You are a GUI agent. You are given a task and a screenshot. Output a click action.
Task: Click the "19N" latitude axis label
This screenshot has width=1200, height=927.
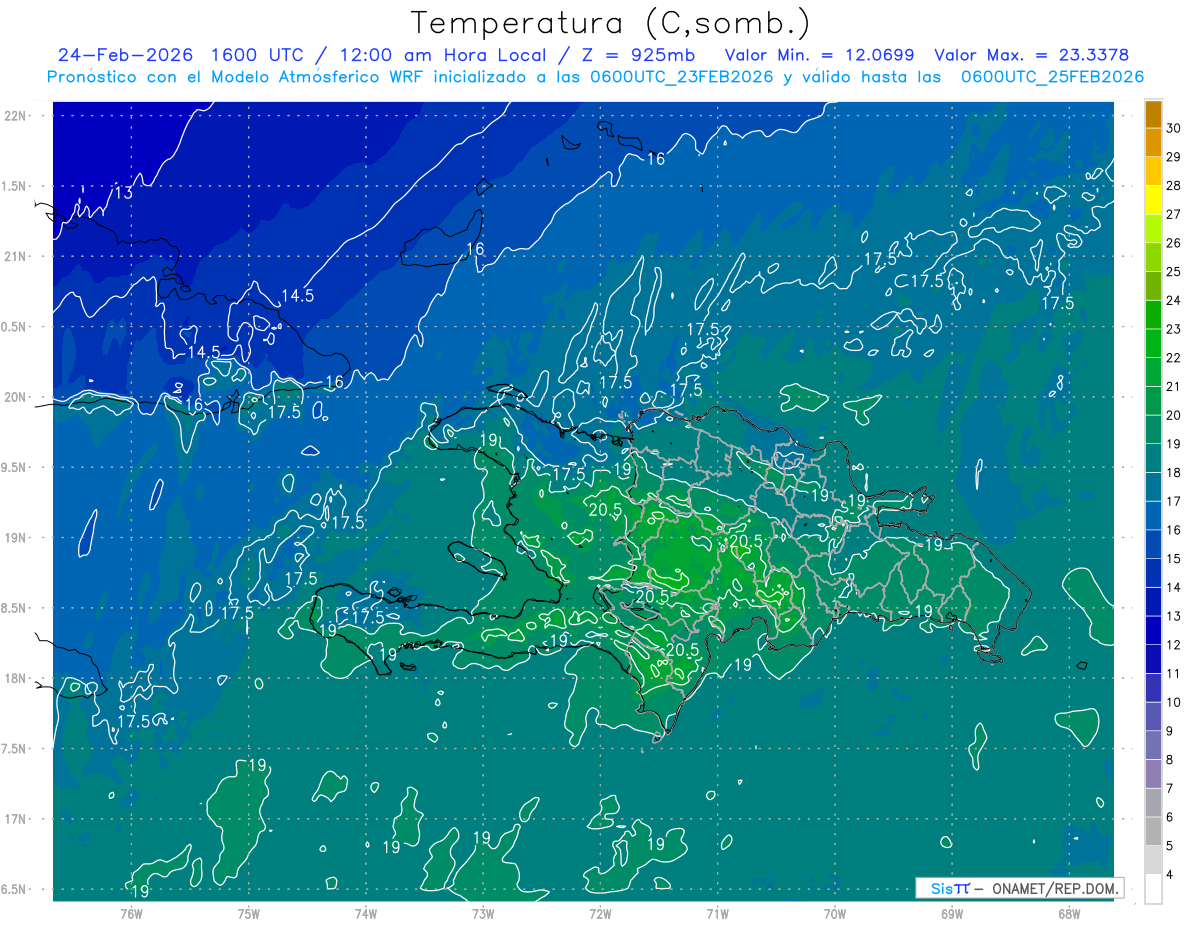pos(17,538)
